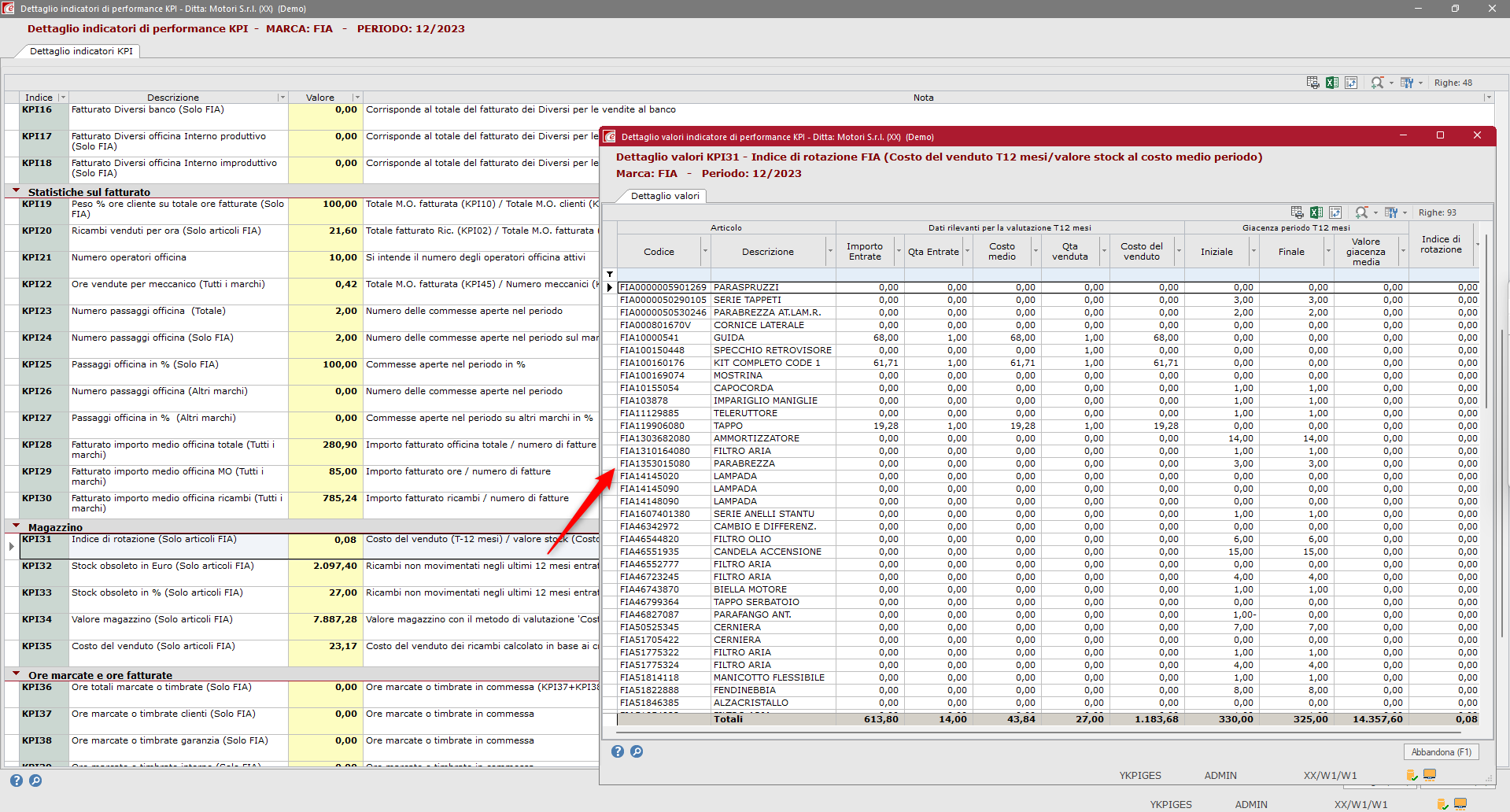Select the Dettaglio valori tab
The width and height of the screenshot is (1510, 812).
(x=664, y=196)
